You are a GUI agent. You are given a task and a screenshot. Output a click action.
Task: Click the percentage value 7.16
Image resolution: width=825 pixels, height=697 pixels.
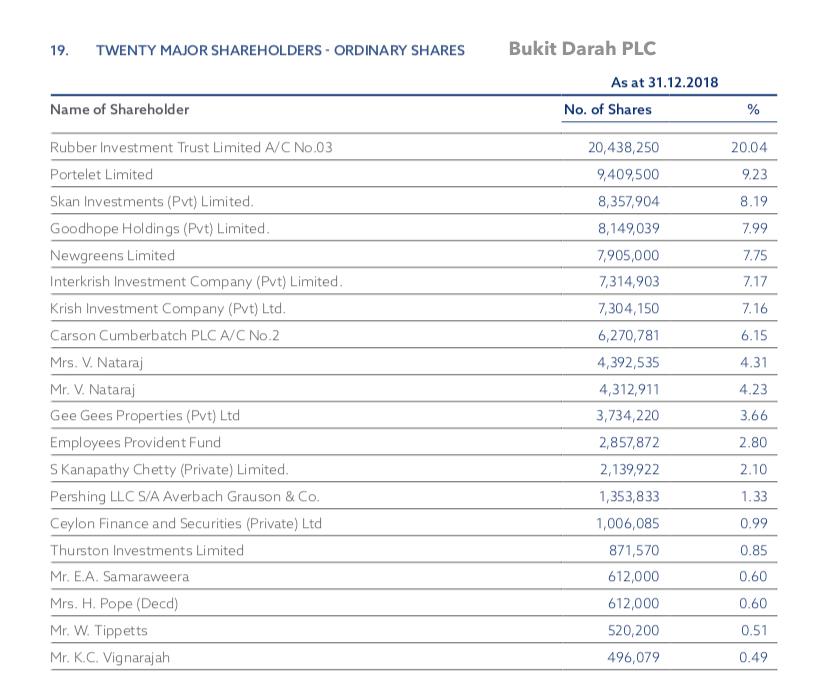[x=754, y=309]
